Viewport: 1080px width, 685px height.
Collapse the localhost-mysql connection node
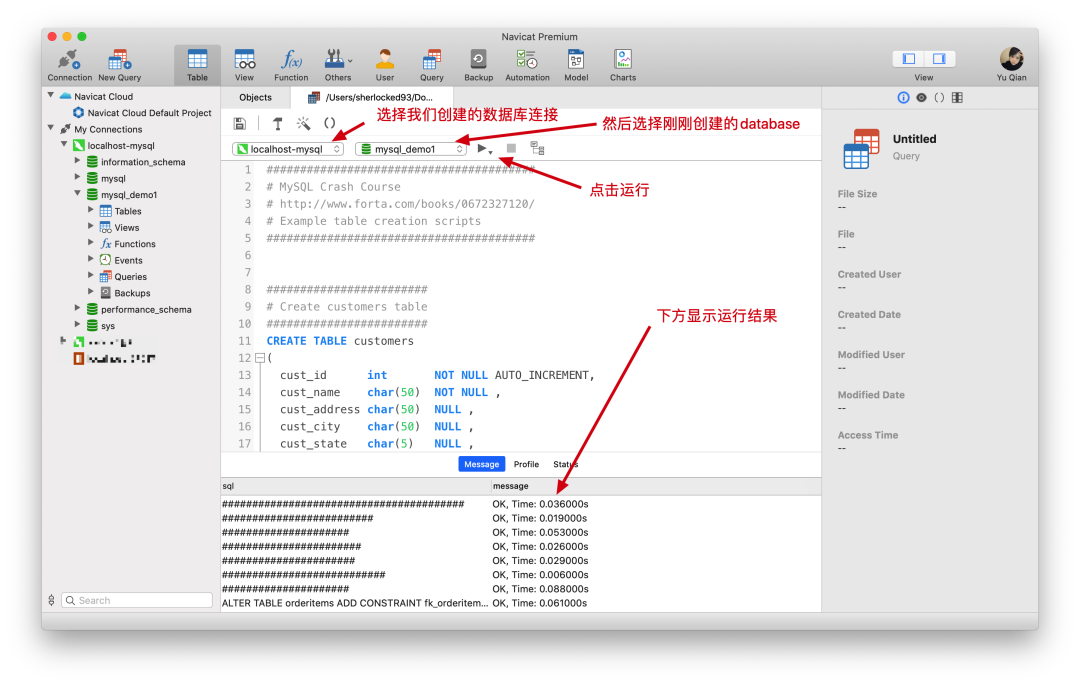(64, 145)
